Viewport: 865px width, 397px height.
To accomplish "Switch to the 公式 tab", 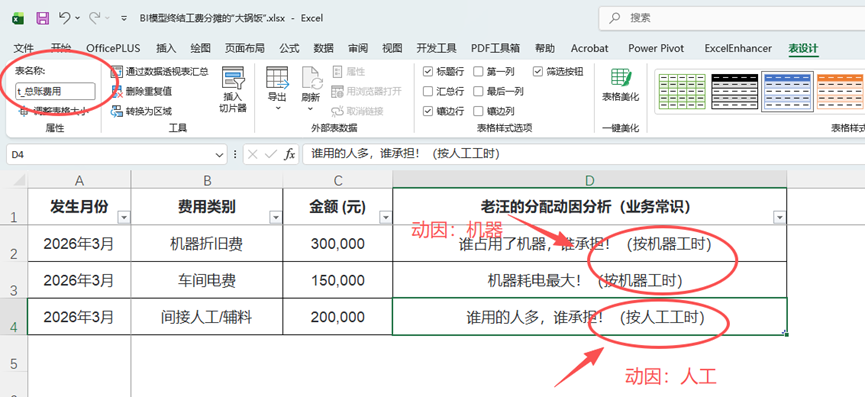I will pyautogui.click(x=289, y=49).
